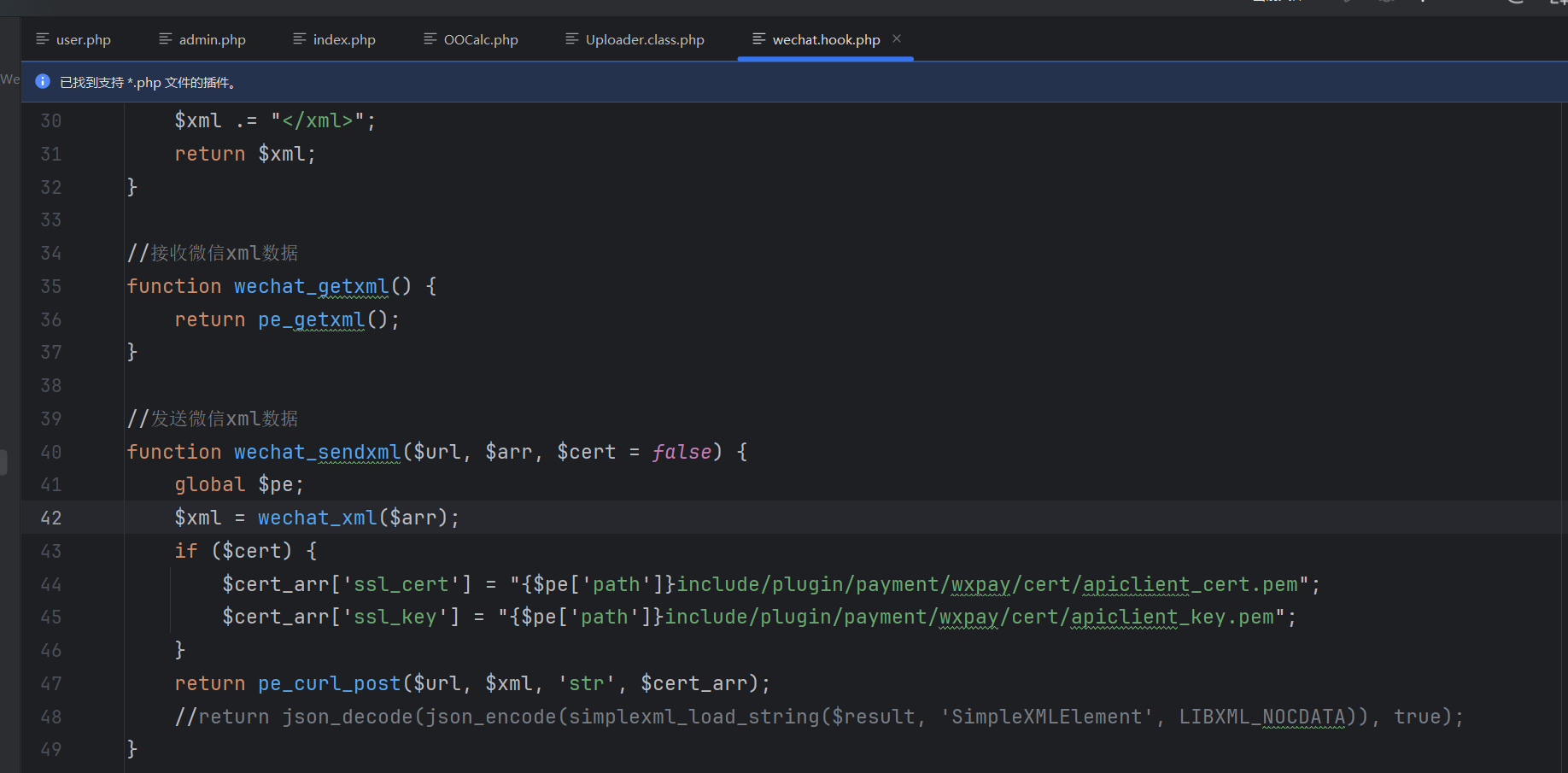Click line number 32 in the gutter
Image resolution: width=1568 pixels, height=773 pixels.
coord(51,188)
